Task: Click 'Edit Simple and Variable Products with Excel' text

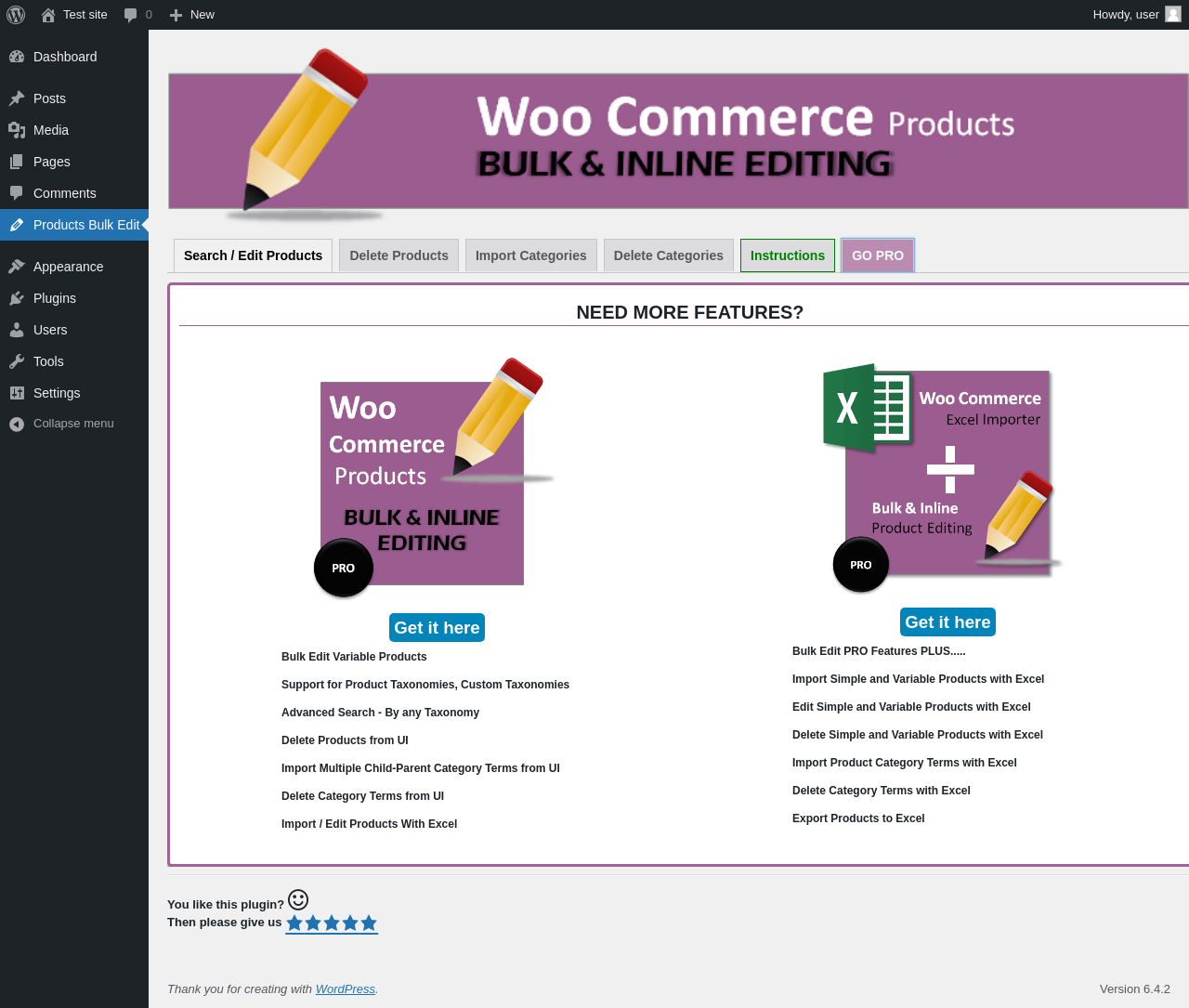Action: (x=911, y=707)
